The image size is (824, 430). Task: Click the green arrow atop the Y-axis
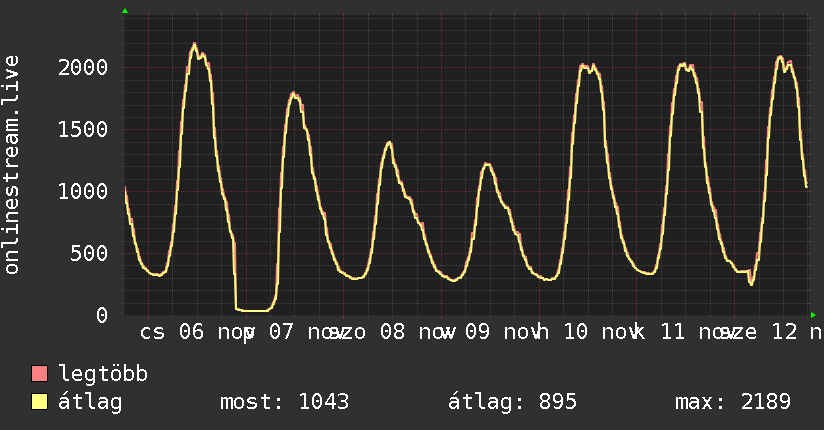pos(124,11)
